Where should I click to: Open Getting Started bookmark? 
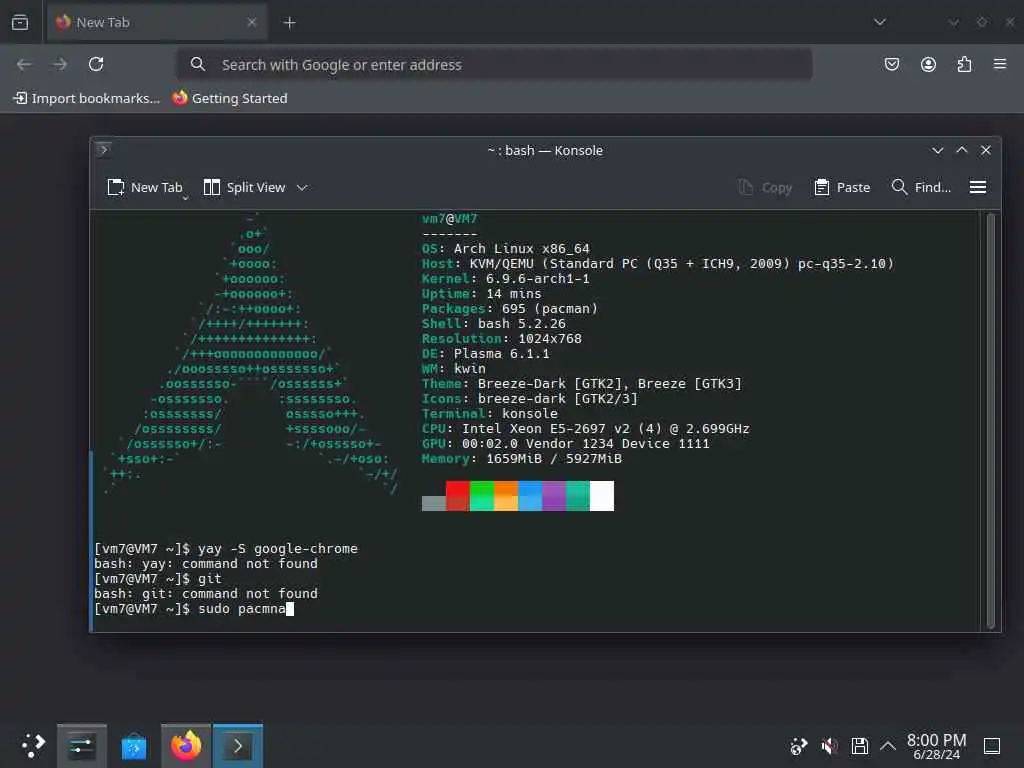(x=230, y=98)
